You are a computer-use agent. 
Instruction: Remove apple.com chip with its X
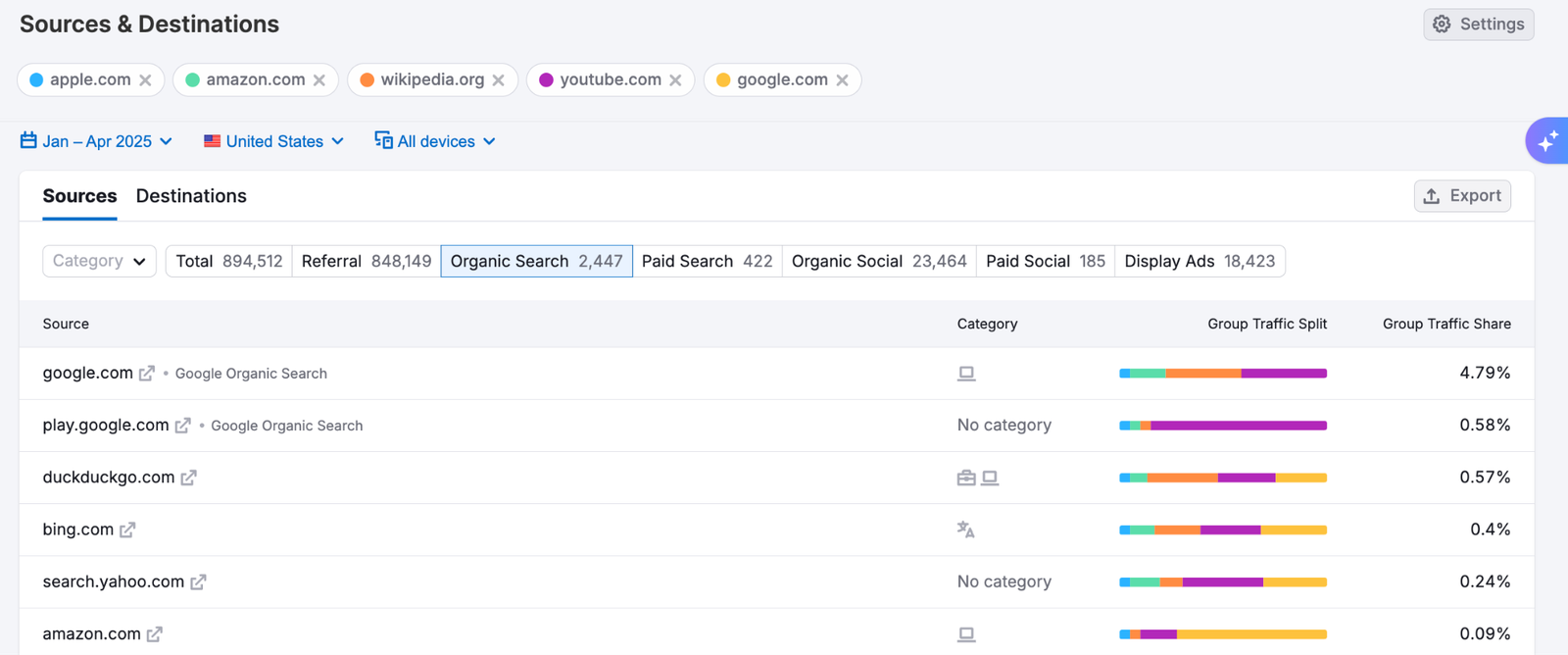point(145,80)
